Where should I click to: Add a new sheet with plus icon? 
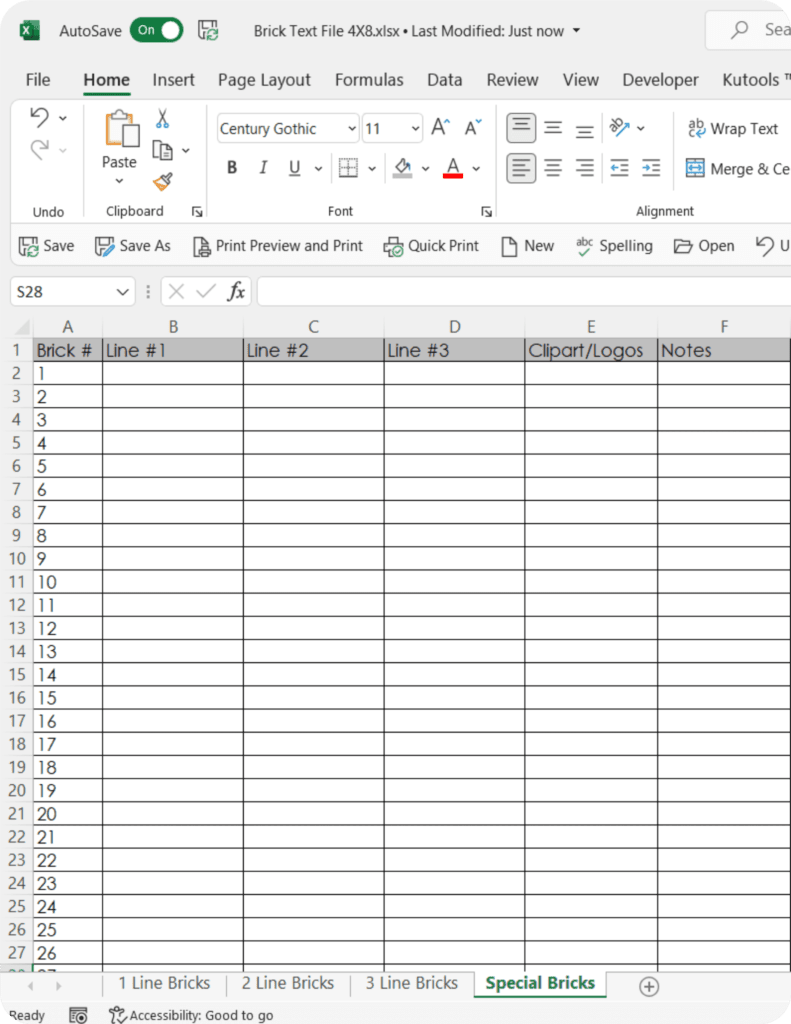649,986
